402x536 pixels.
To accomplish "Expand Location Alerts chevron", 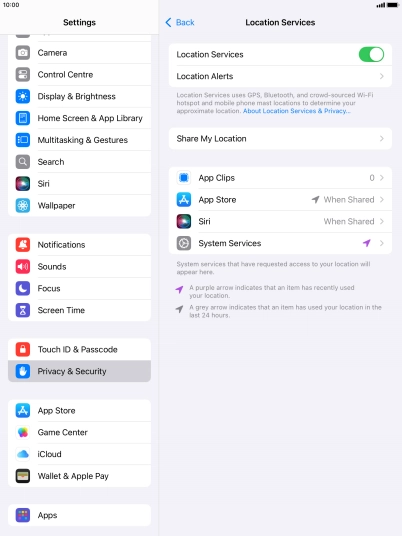I will pyautogui.click(x=381, y=76).
